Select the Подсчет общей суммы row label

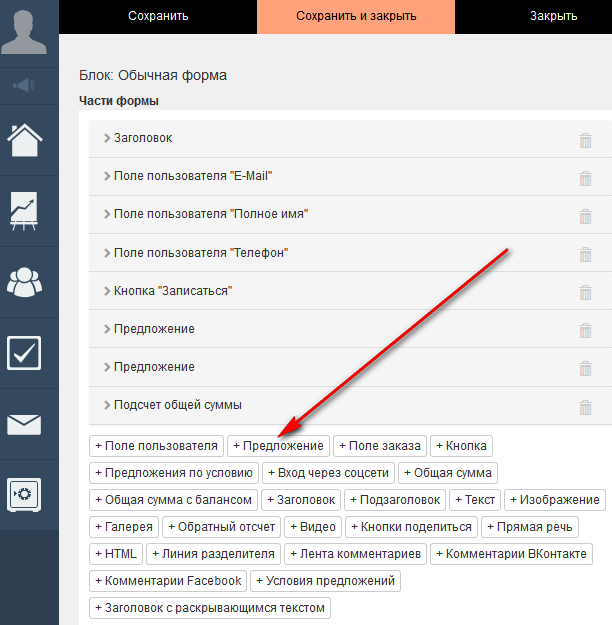(x=178, y=405)
